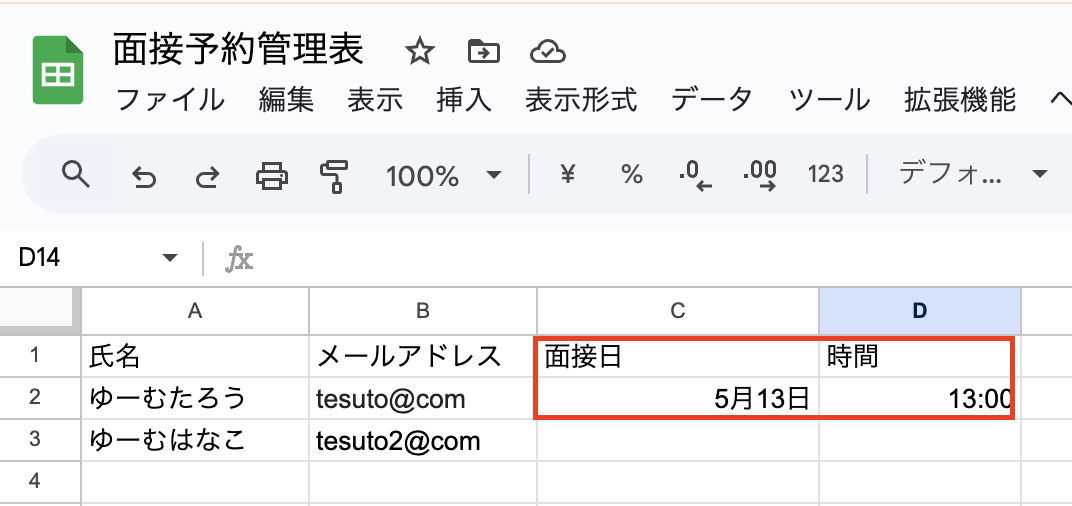Open the 表示形式 menu
This screenshot has height=506, width=1072.
click(x=581, y=99)
